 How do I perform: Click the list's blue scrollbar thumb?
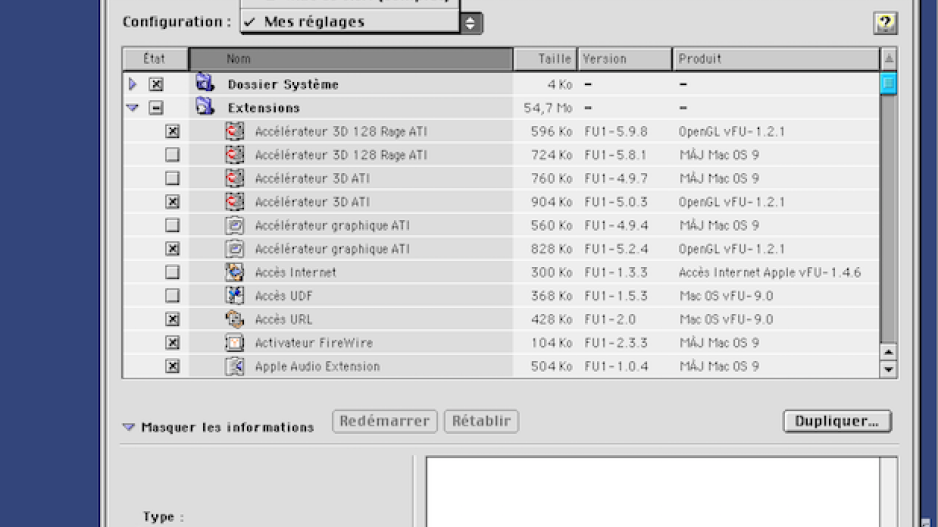888,83
